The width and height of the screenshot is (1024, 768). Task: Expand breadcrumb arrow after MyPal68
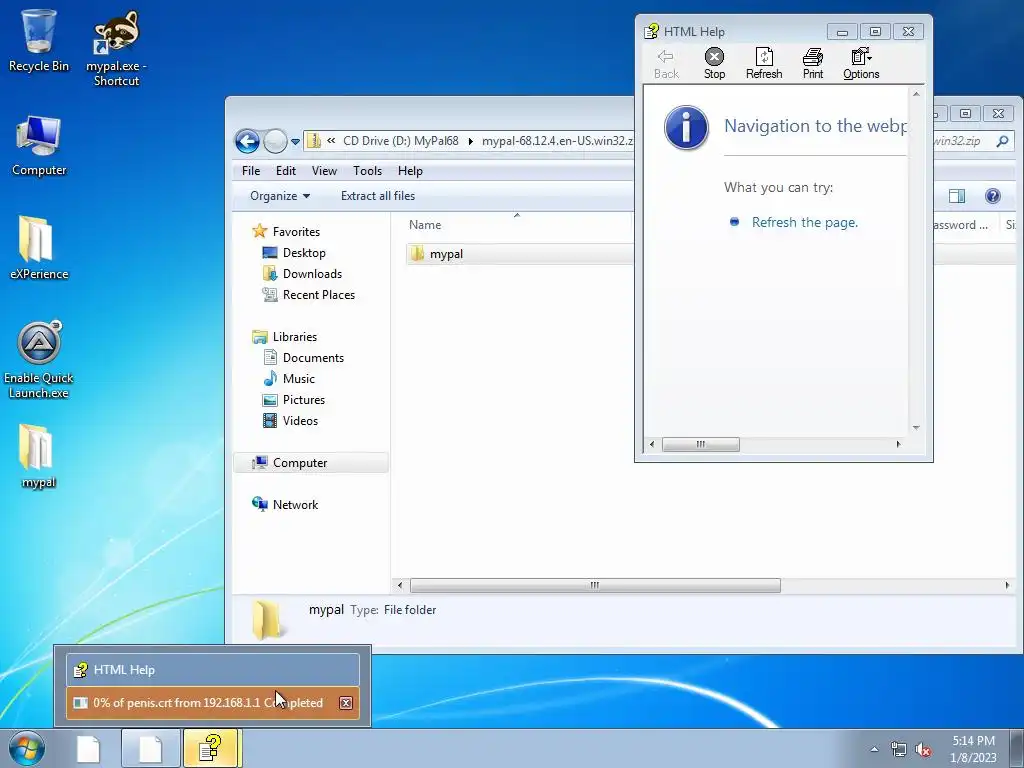[x=470, y=141]
